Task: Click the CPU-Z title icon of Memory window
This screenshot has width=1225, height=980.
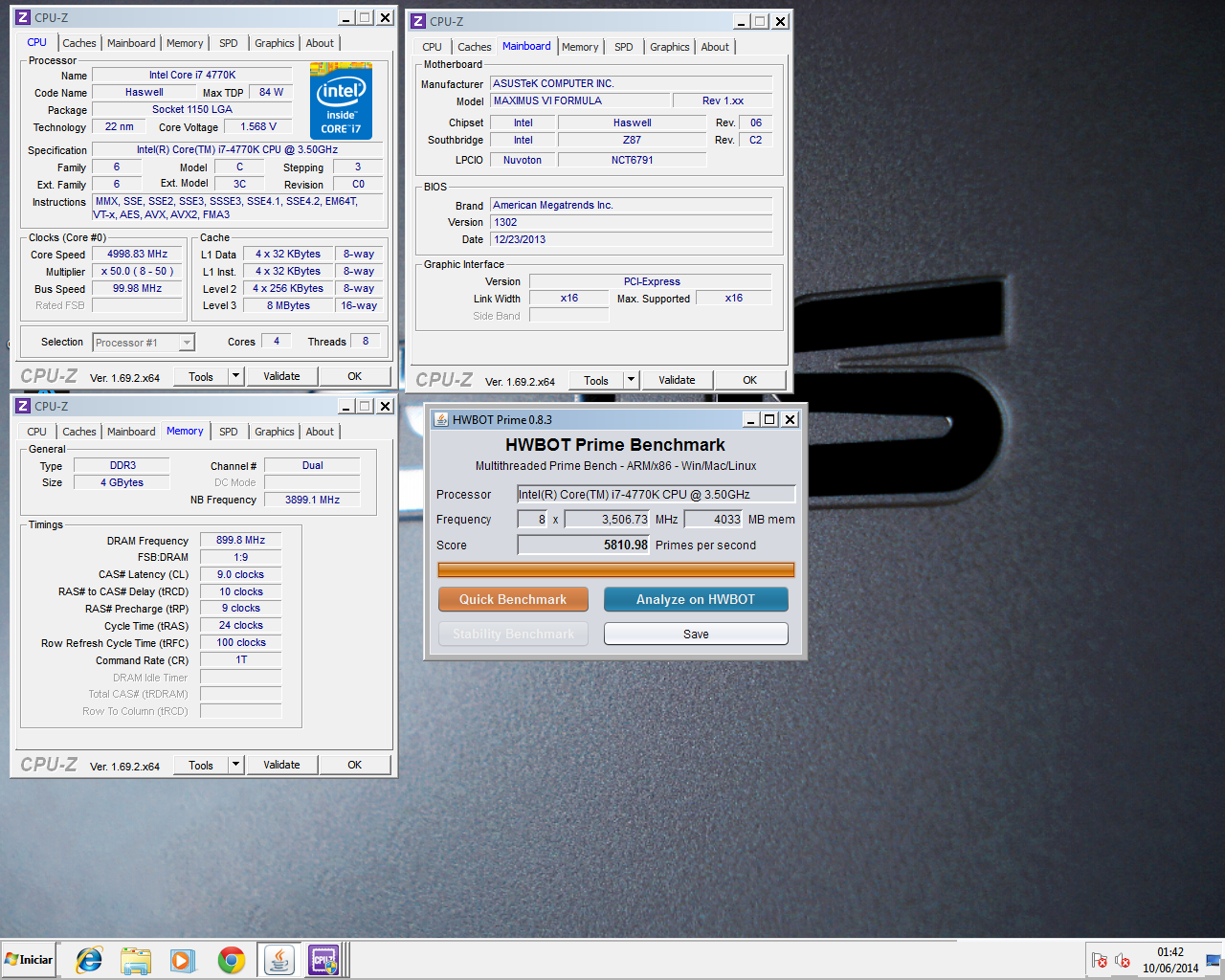Action: [23, 406]
